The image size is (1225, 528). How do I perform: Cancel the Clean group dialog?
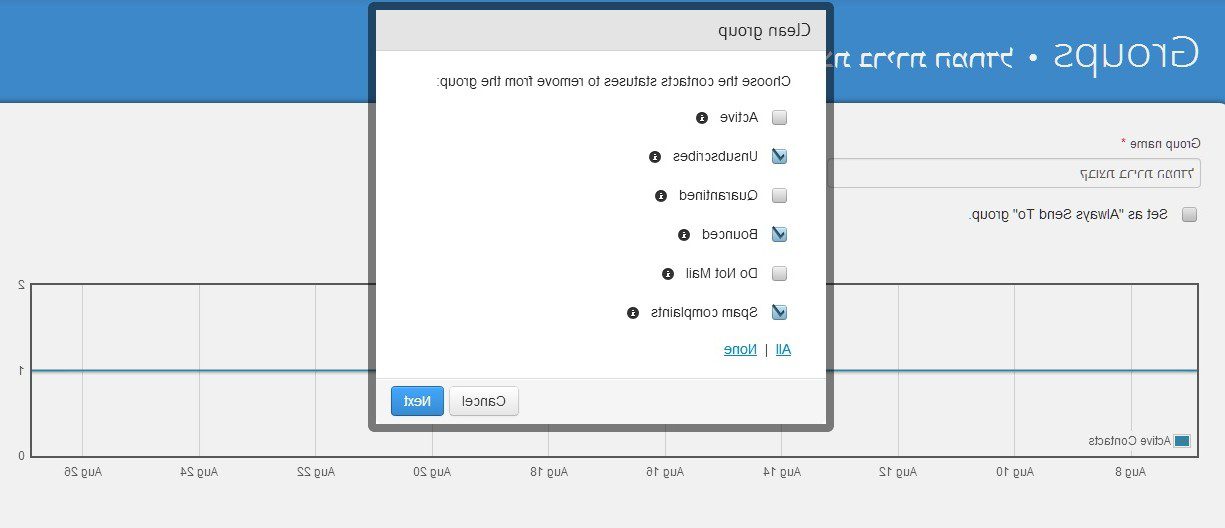tap(484, 401)
